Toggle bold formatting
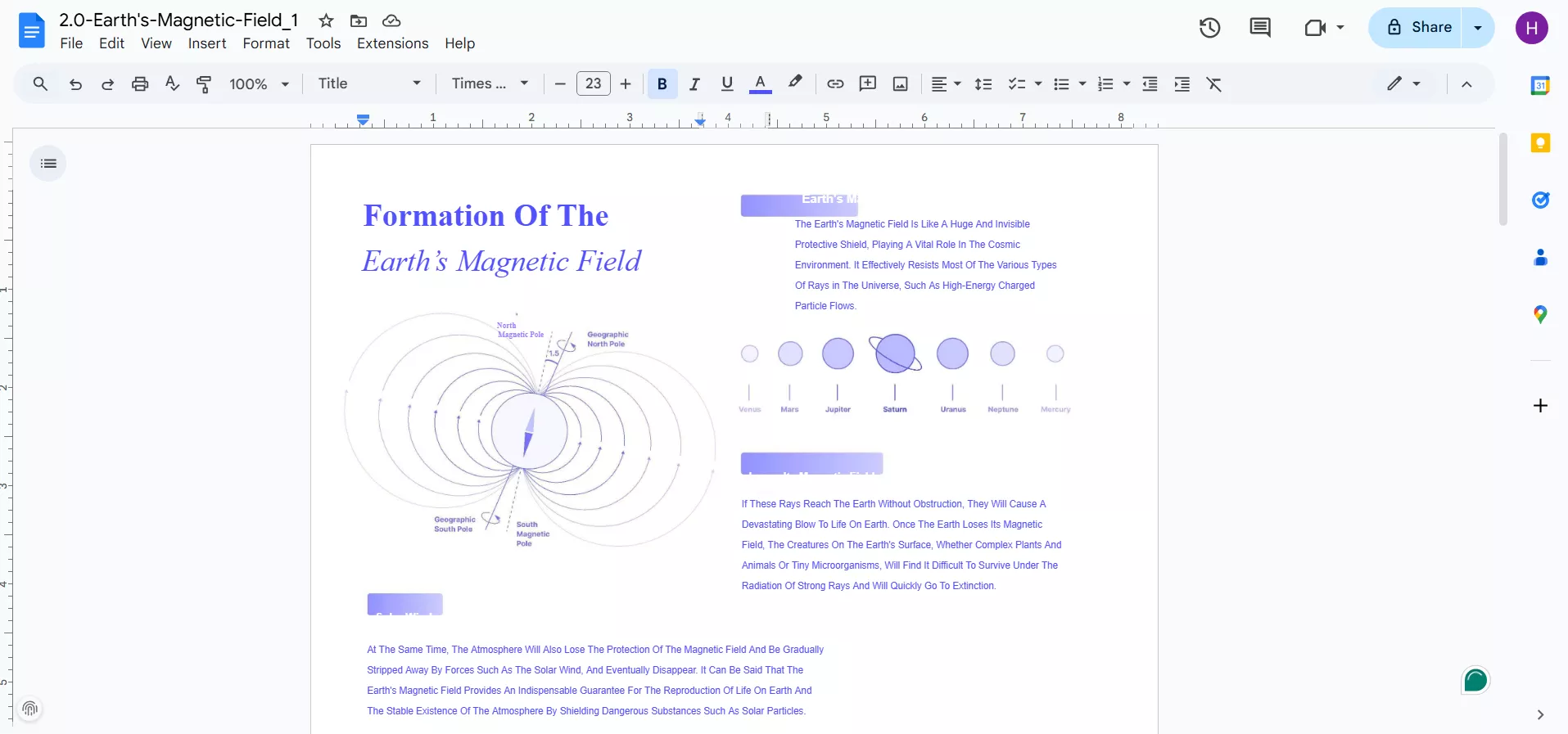 tap(662, 84)
